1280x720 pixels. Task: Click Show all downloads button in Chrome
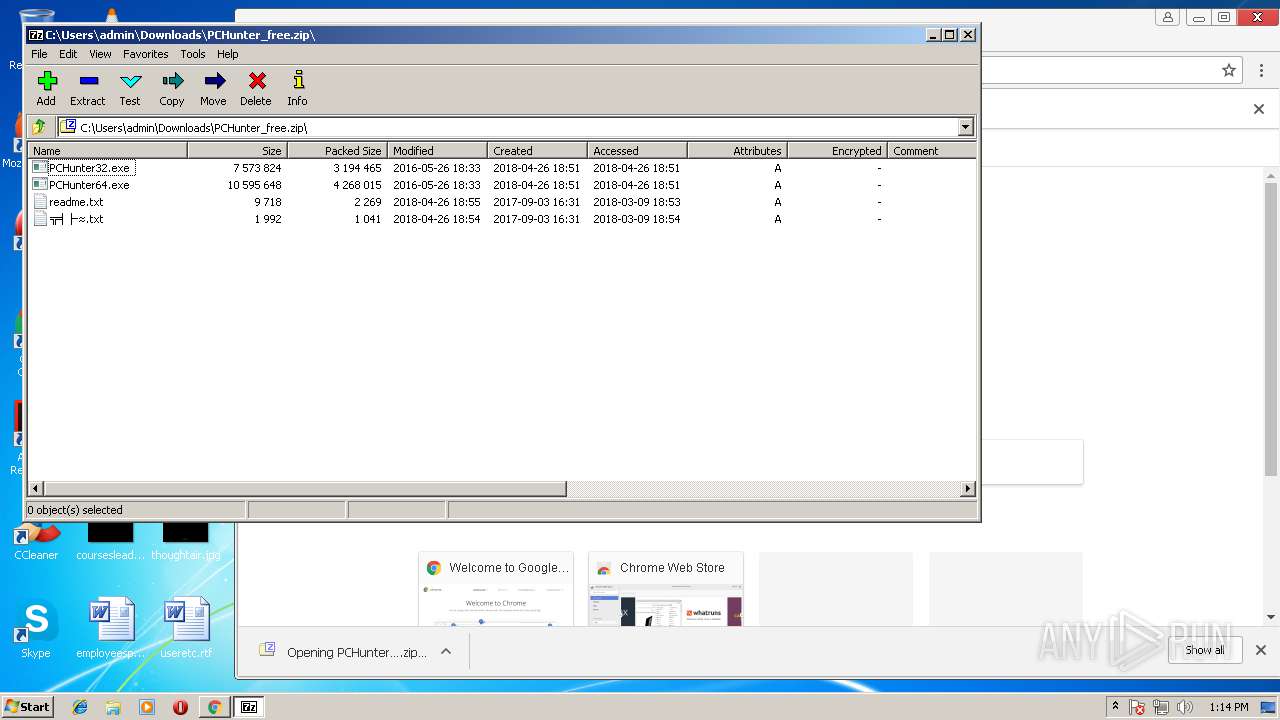pos(1205,650)
